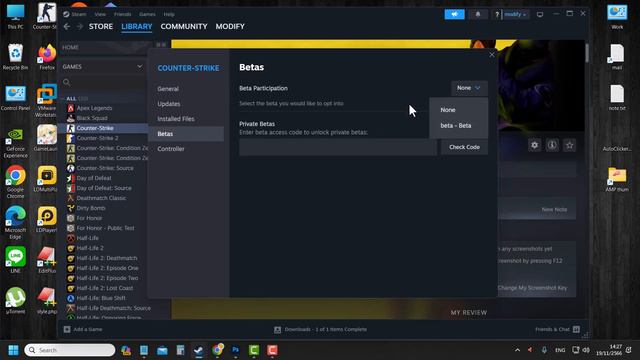Click Change My Screenshot Key link
Screen dimensions: 640x360
pos(532,288)
